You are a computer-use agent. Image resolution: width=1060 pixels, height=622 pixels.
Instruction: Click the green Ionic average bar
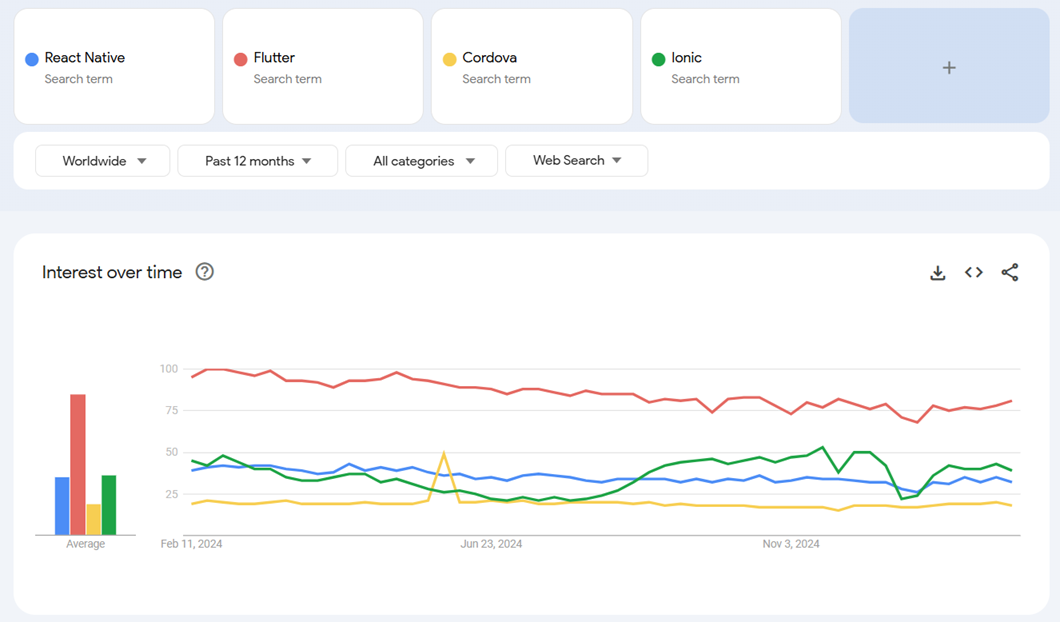[109, 505]
